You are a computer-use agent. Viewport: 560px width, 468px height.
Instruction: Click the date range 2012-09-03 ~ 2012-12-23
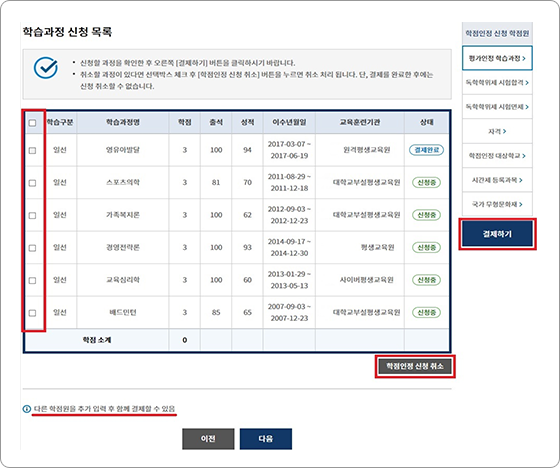(x=289, y=215)
